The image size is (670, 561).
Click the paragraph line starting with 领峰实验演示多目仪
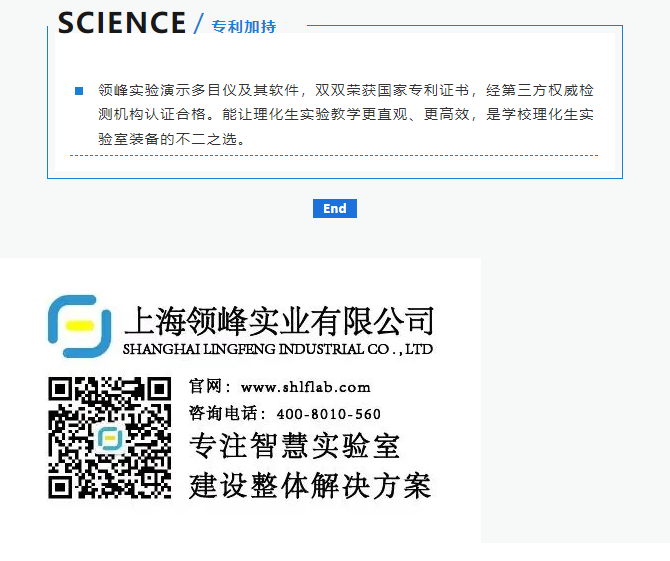coord(345,90)
